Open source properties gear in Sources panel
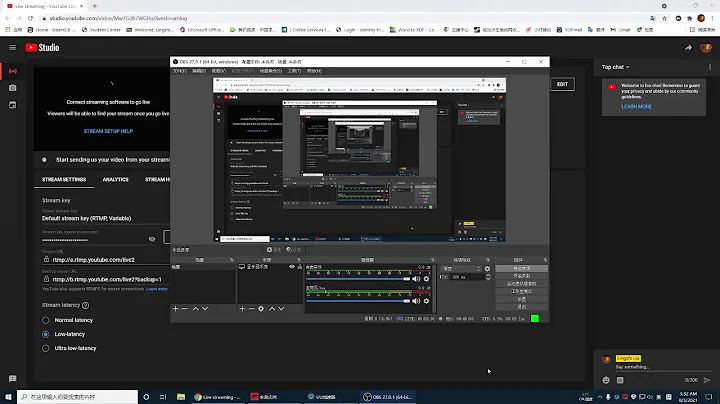 coord(261,309)
